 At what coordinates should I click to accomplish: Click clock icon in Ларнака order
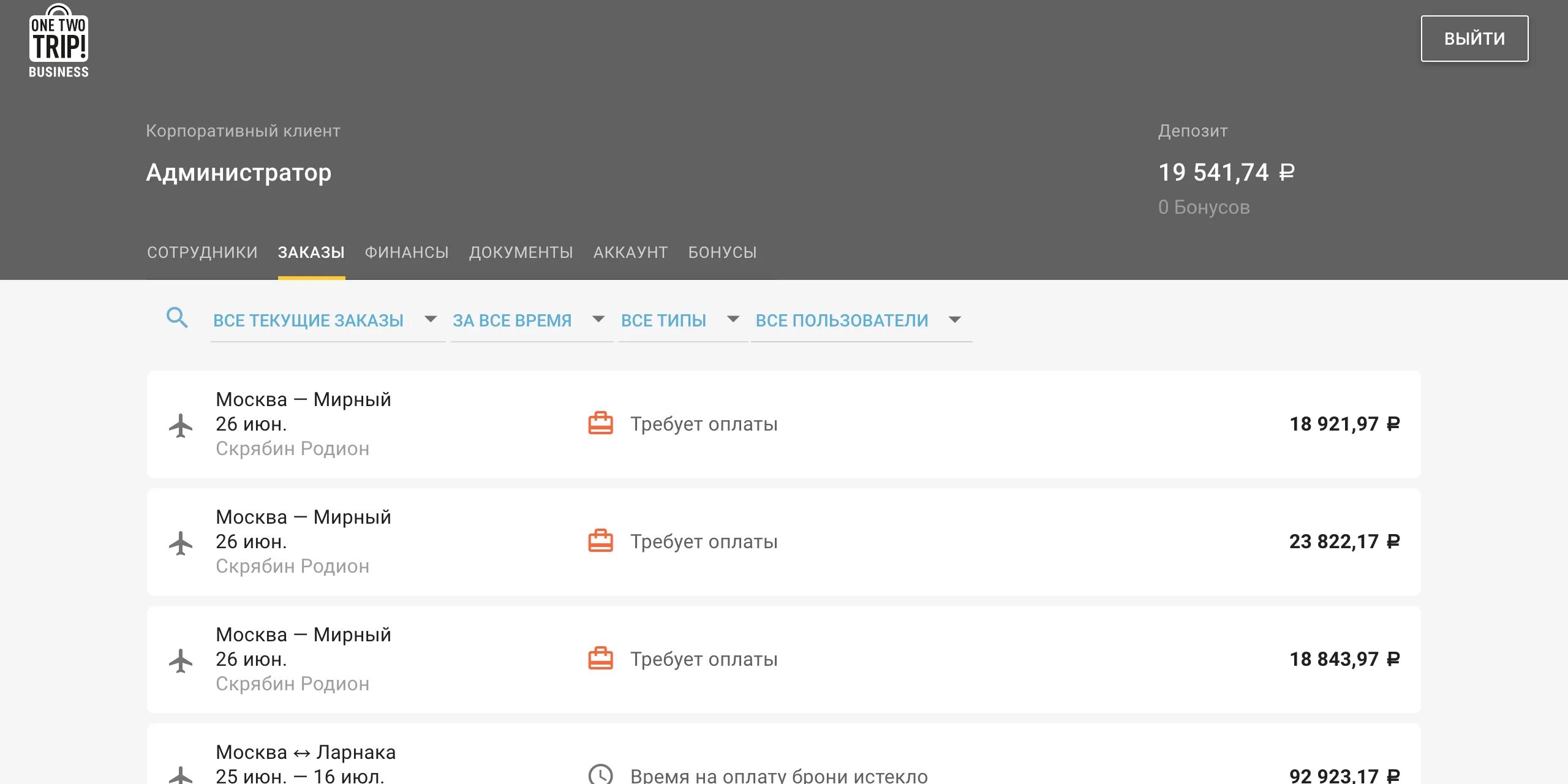click(600, 774)
